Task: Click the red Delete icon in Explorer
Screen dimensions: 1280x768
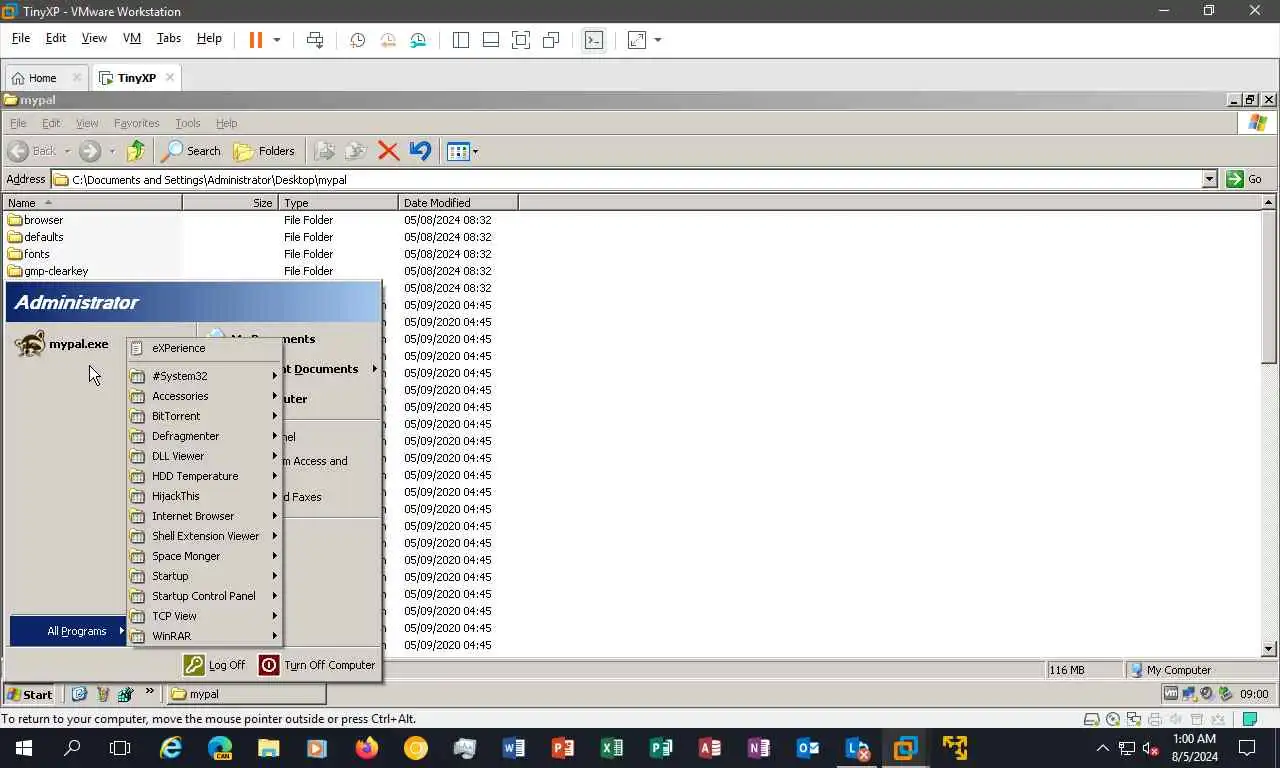Action: [x=389, y=151]
